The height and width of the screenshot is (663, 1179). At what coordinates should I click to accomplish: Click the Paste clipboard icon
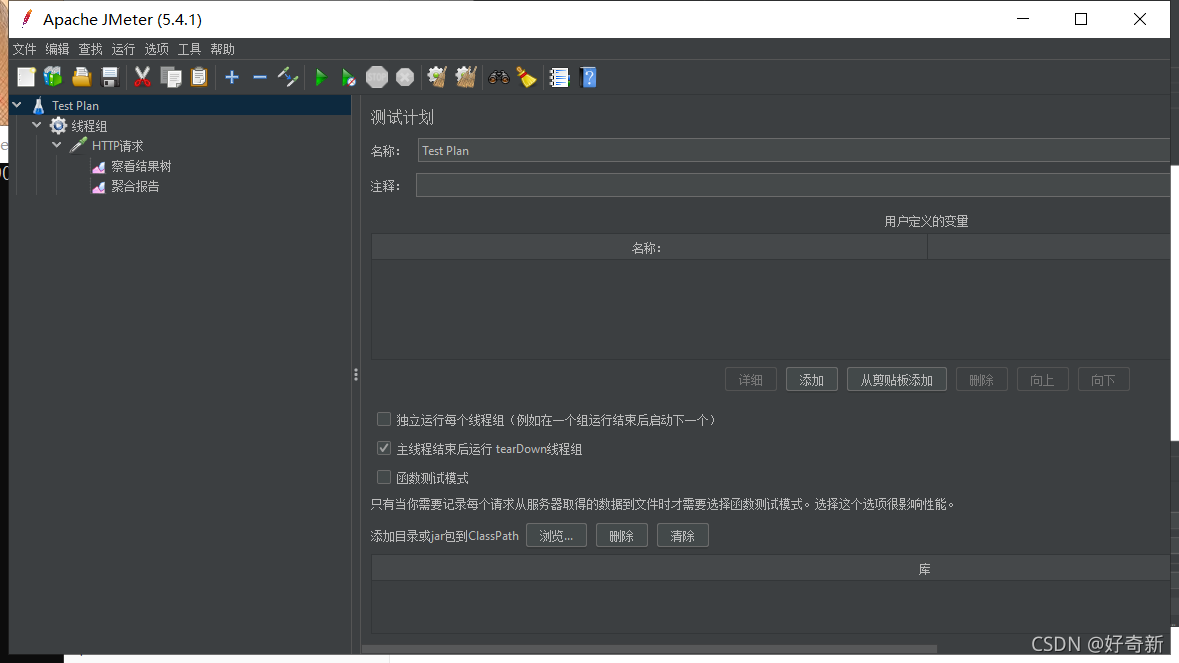[x=199, y=77]
